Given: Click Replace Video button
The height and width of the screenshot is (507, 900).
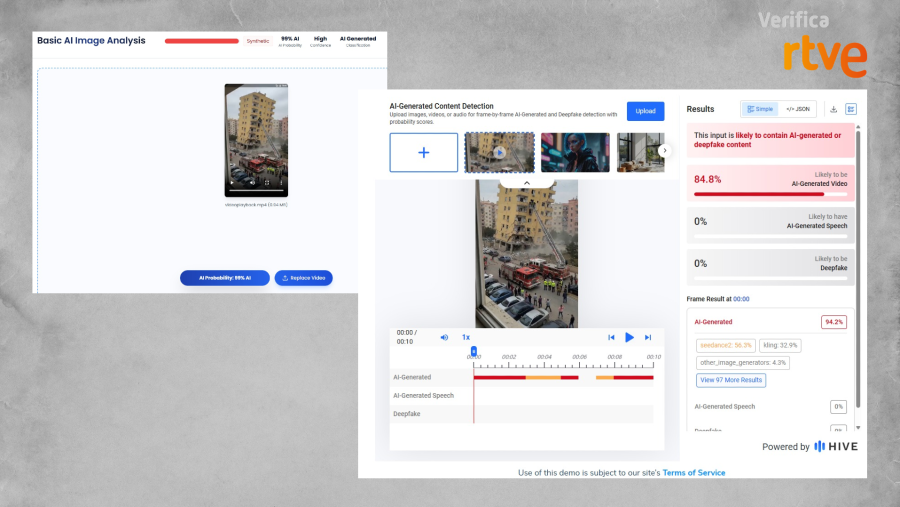Looking at the screenshot, I should point(304,278).
